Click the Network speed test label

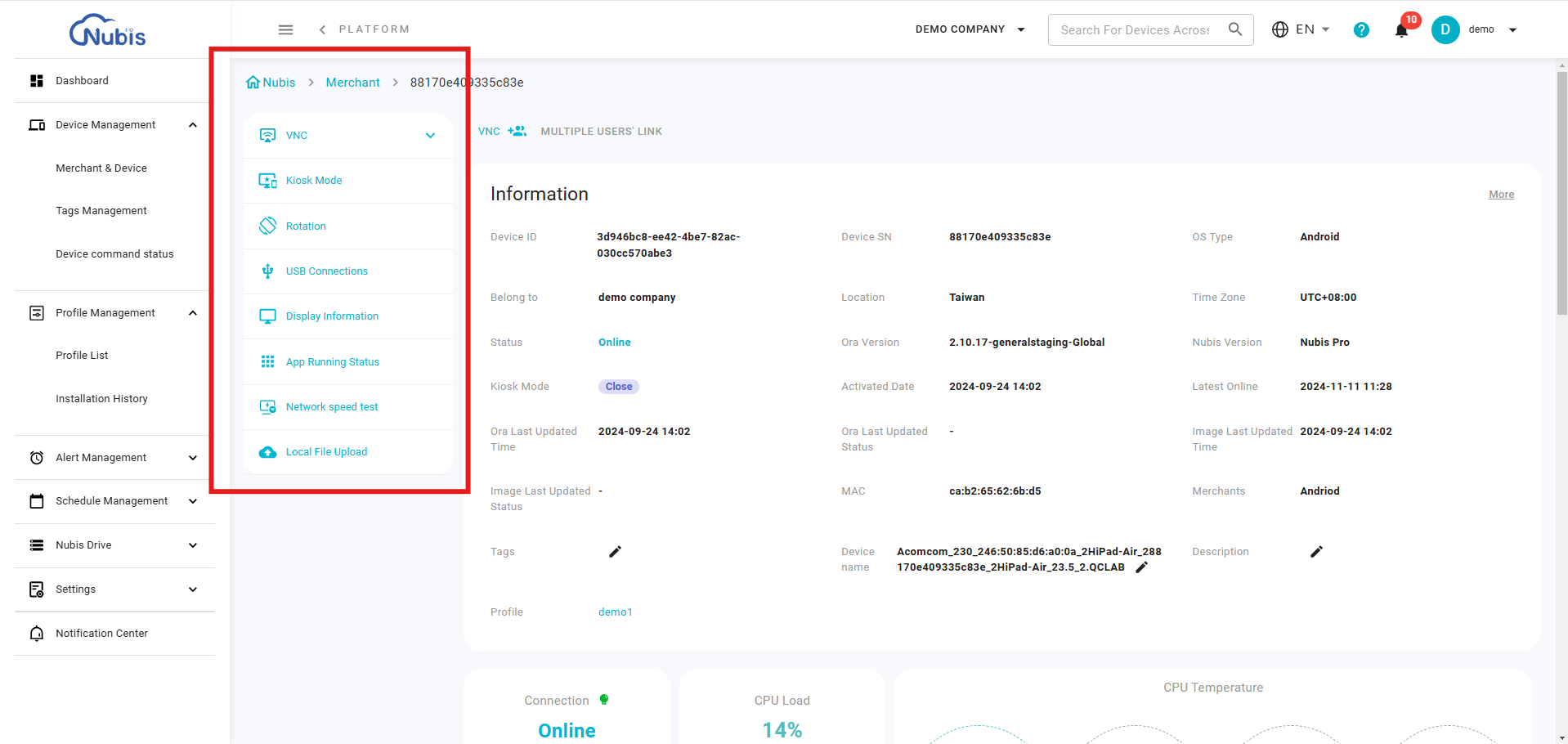coord(332,407)
